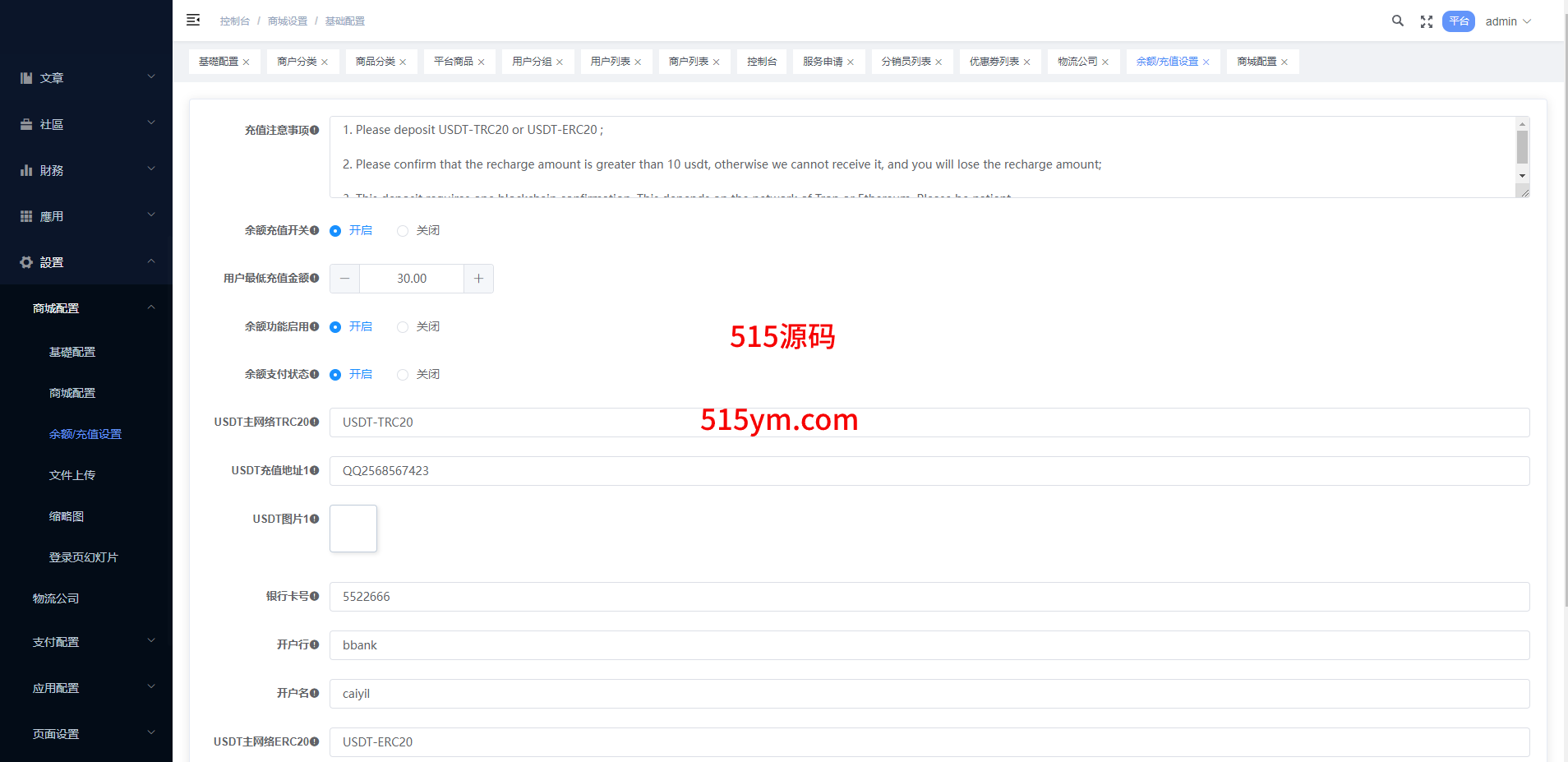The image size is (1568, 762).
Task: Open the admin user dropdown
Action: pyautogui.click(x=1507, y=21)
